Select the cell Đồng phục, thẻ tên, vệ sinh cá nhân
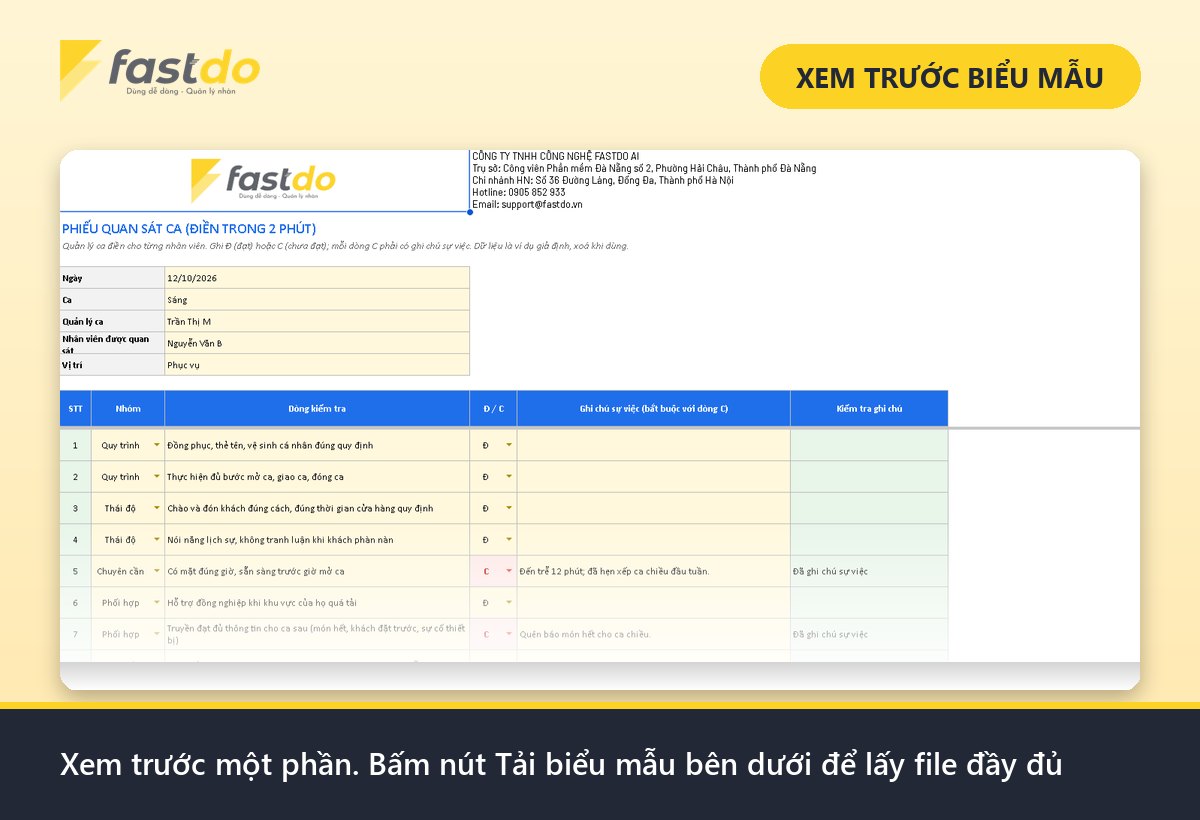 click(x=317, y=445)
